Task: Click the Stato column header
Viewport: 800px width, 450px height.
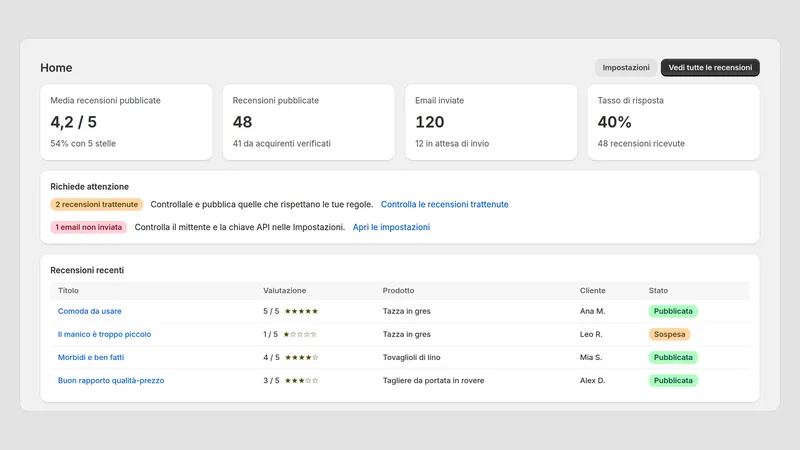Action: pos(658,290)
